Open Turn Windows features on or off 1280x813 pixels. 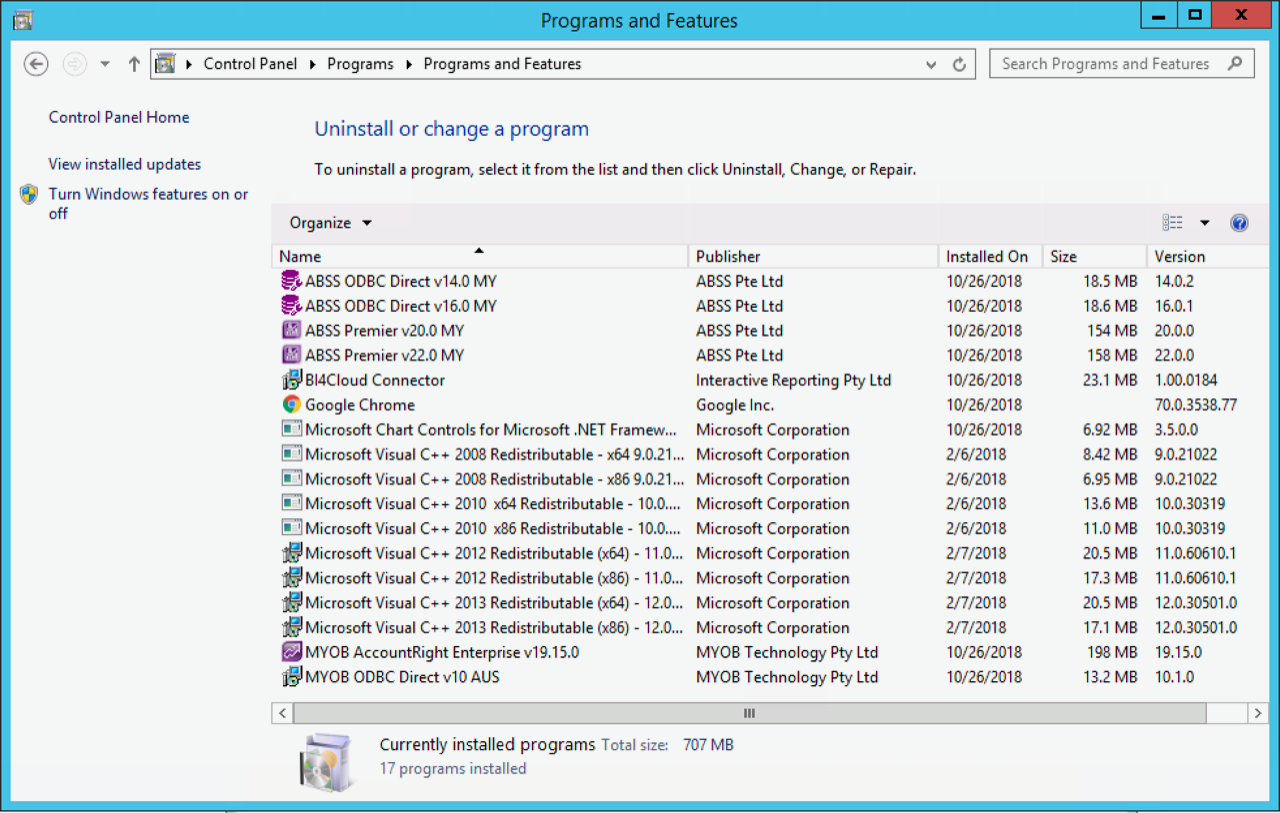[148, 204]
